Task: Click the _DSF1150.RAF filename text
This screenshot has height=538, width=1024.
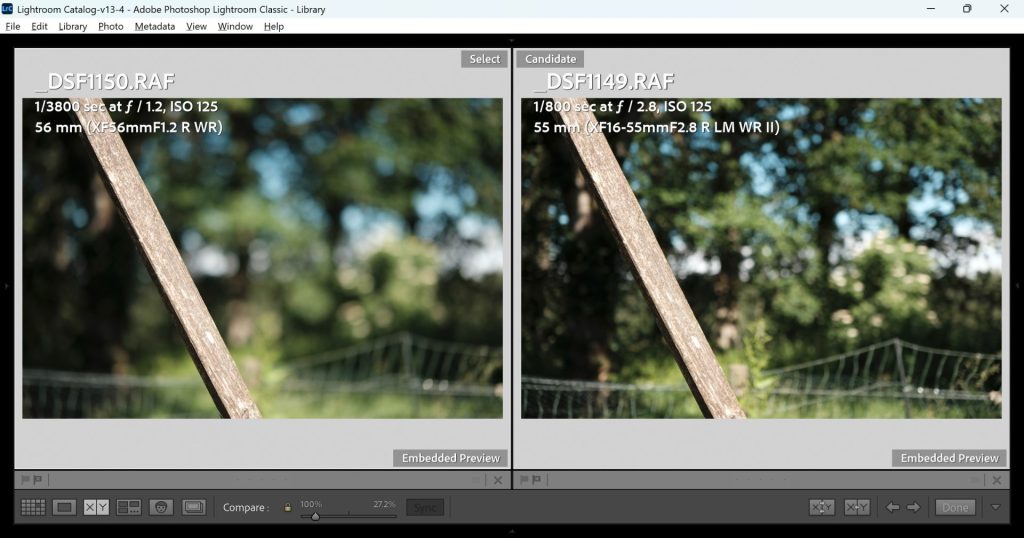Action: pos(106,82)
